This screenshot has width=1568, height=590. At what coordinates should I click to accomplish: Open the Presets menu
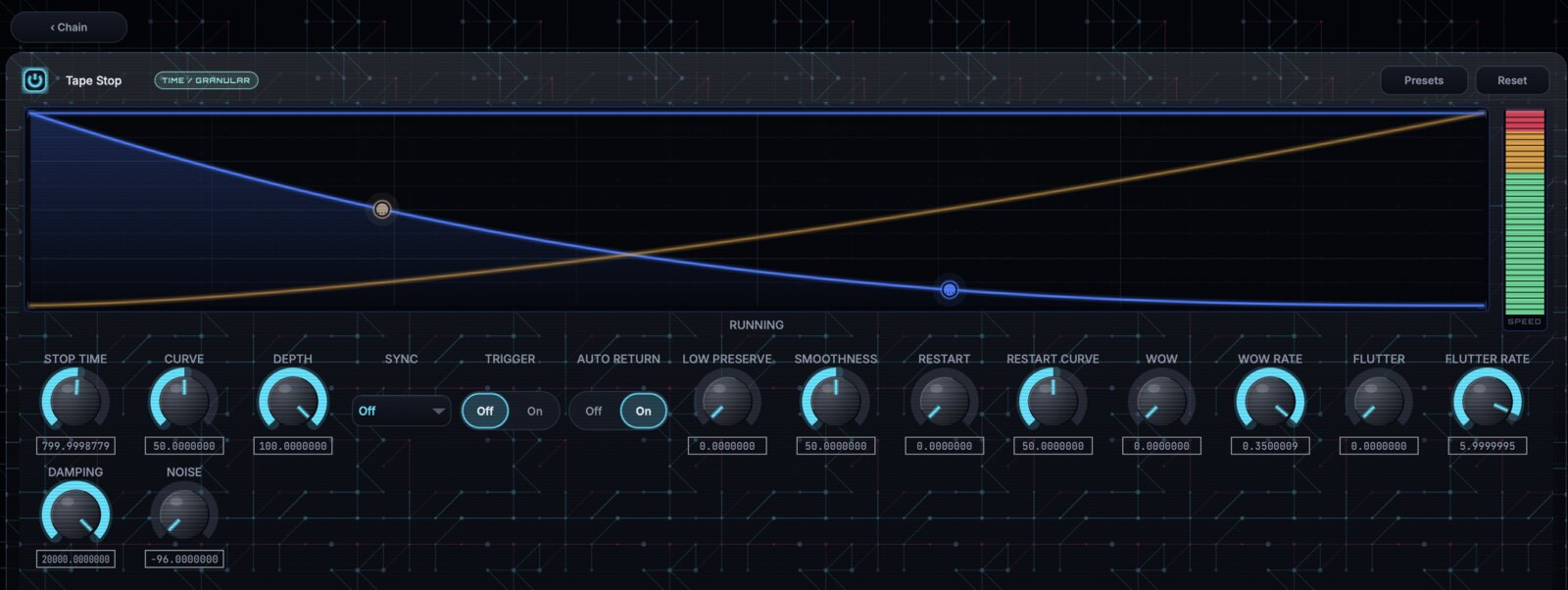click(x=1423, y=80)
